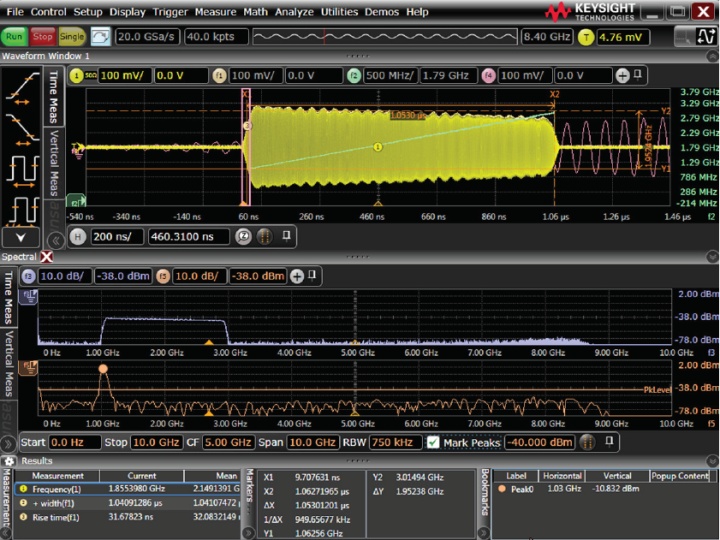
Task: Click the horizontal bar pin icon
Action: tap(286, 236)
